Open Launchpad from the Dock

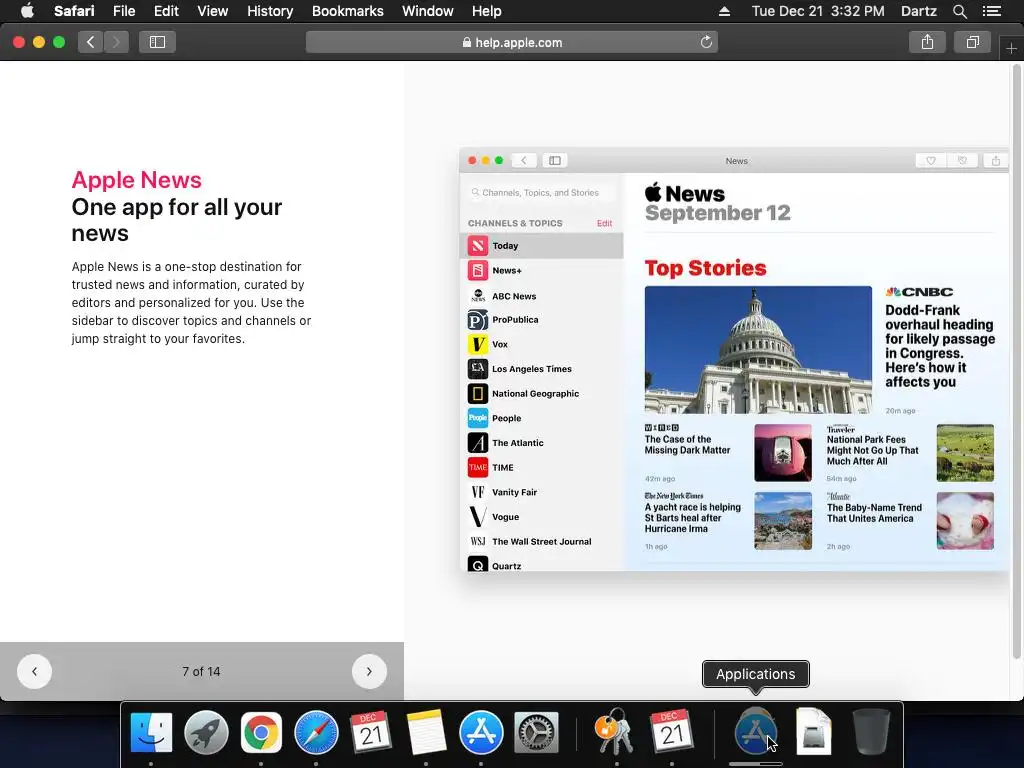click(x=206, y=733)
